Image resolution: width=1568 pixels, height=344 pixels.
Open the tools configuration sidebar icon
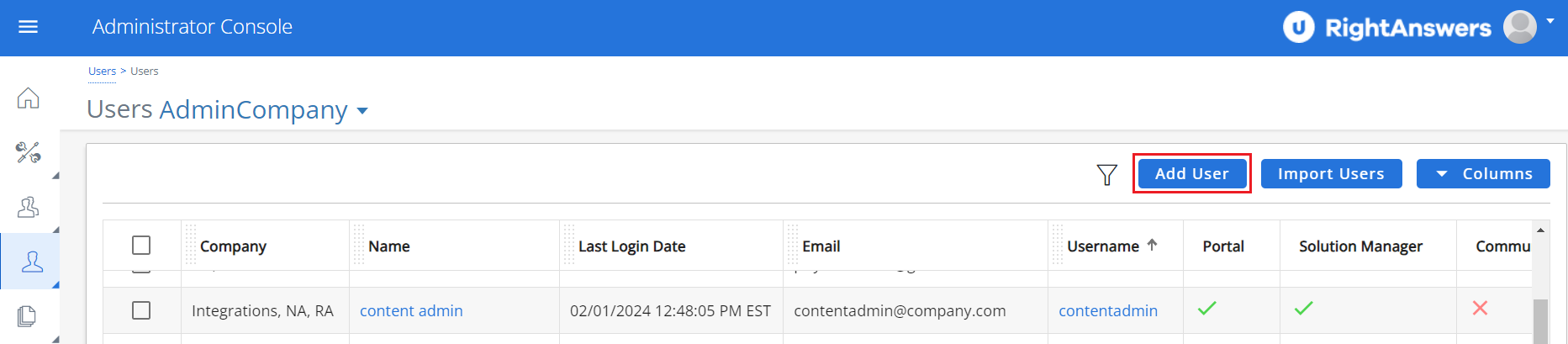pos(29,152)
